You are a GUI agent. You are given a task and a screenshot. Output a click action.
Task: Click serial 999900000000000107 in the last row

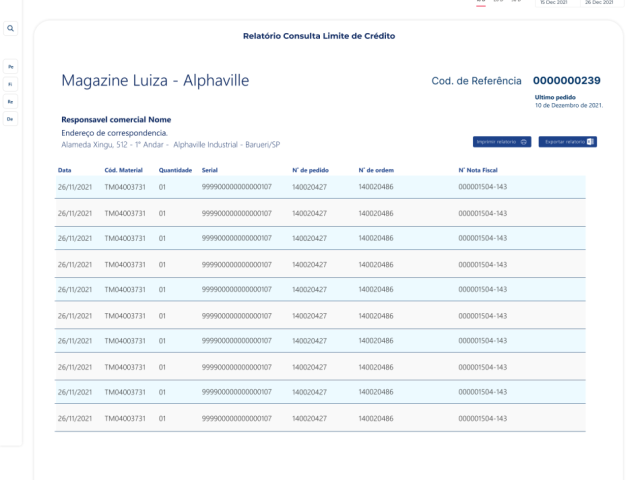pyautogui.click(x=236, y=418)
